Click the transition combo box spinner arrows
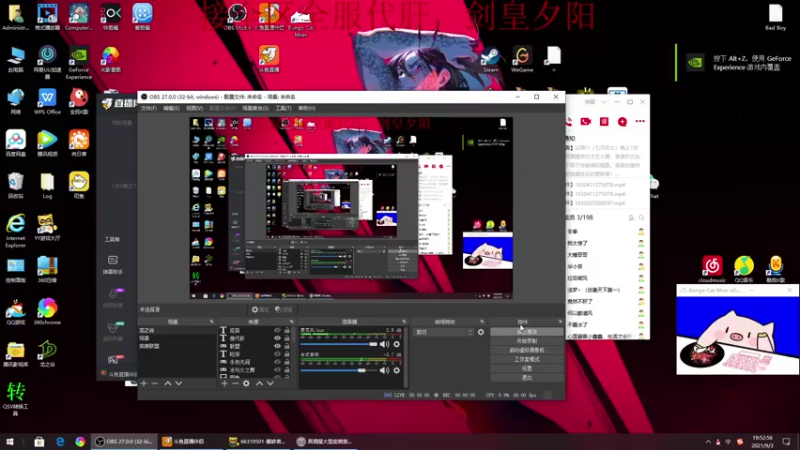This screenshot has height=450, width=800. pos(470,332)
